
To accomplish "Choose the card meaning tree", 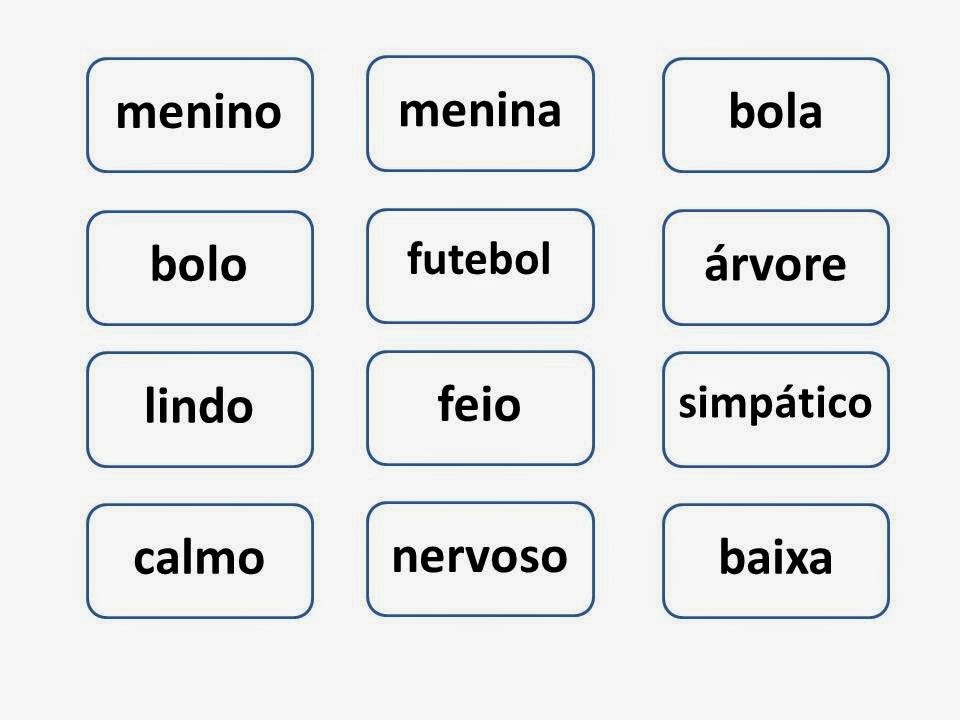I will tap(776, 267).
